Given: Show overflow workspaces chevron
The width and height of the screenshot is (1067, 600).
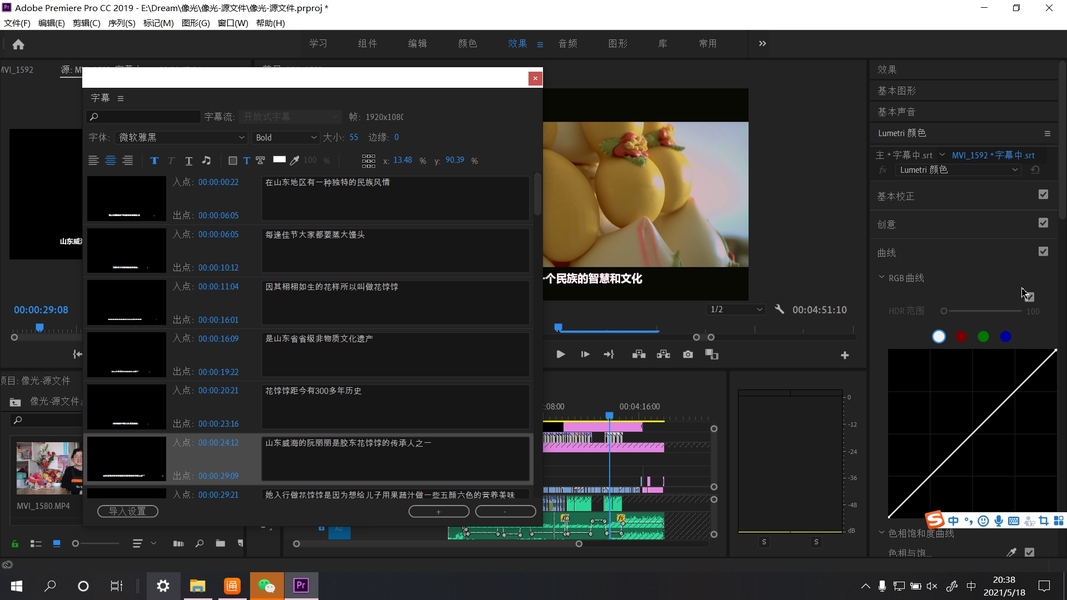Looking at the screenshot, I should click(x=762, y=44).
